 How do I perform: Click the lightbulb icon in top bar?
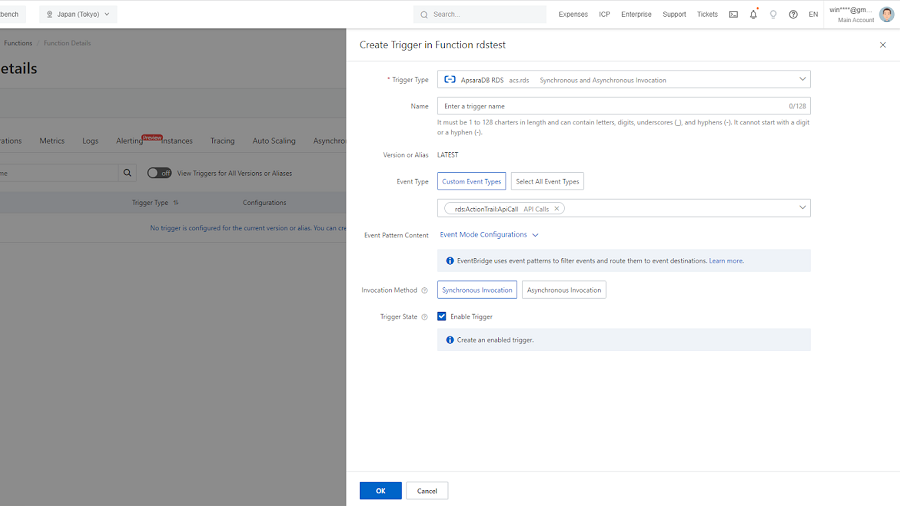(x=773, y=14)
